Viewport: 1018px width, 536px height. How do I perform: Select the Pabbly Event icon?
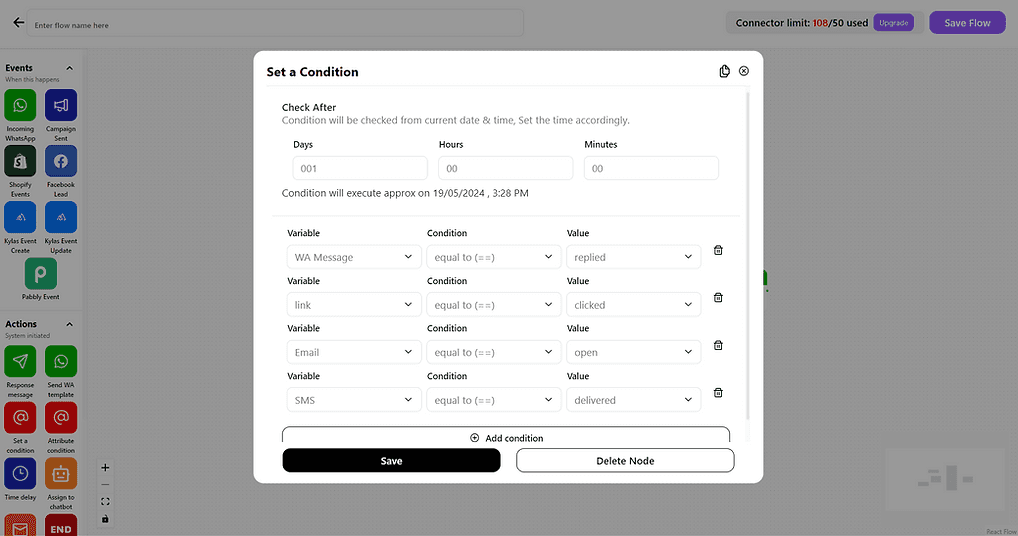point(40,274)
